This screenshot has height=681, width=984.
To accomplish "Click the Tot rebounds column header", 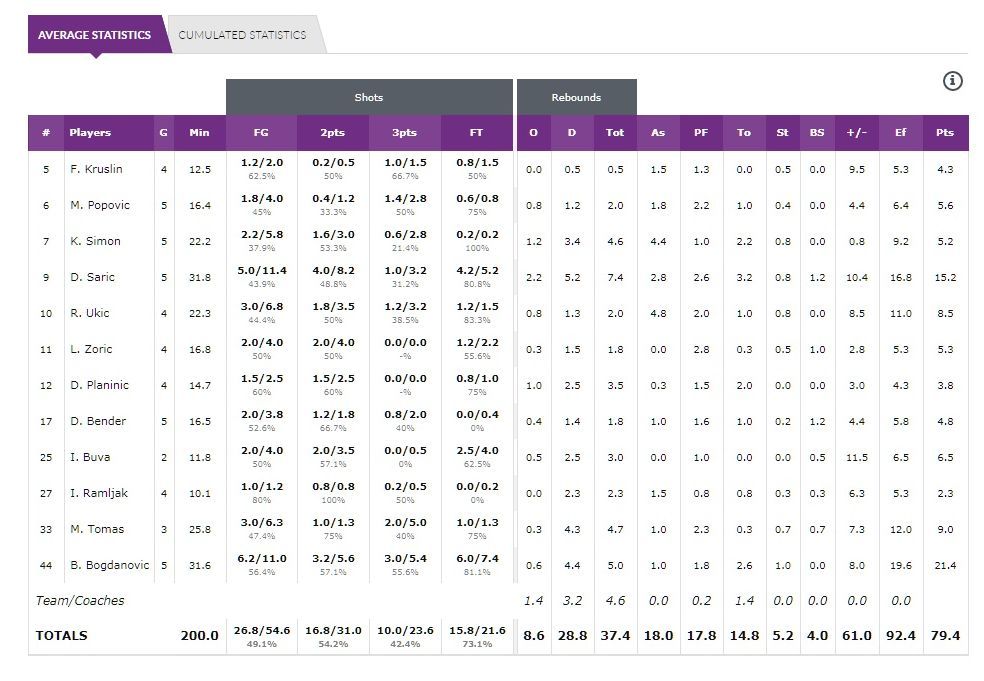I will point(614,133).
